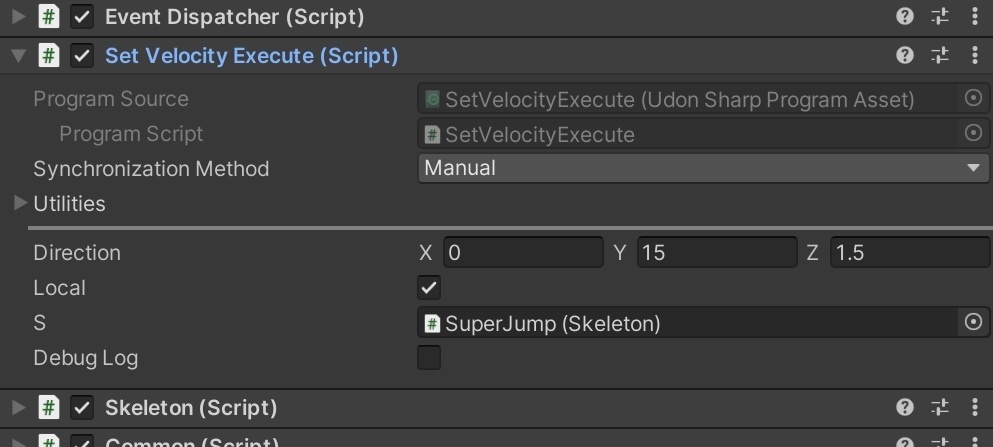The width and height of the screenshot is (993, 447).
Task: Click object picker for Program Source field
Action: tap(973, 98)
